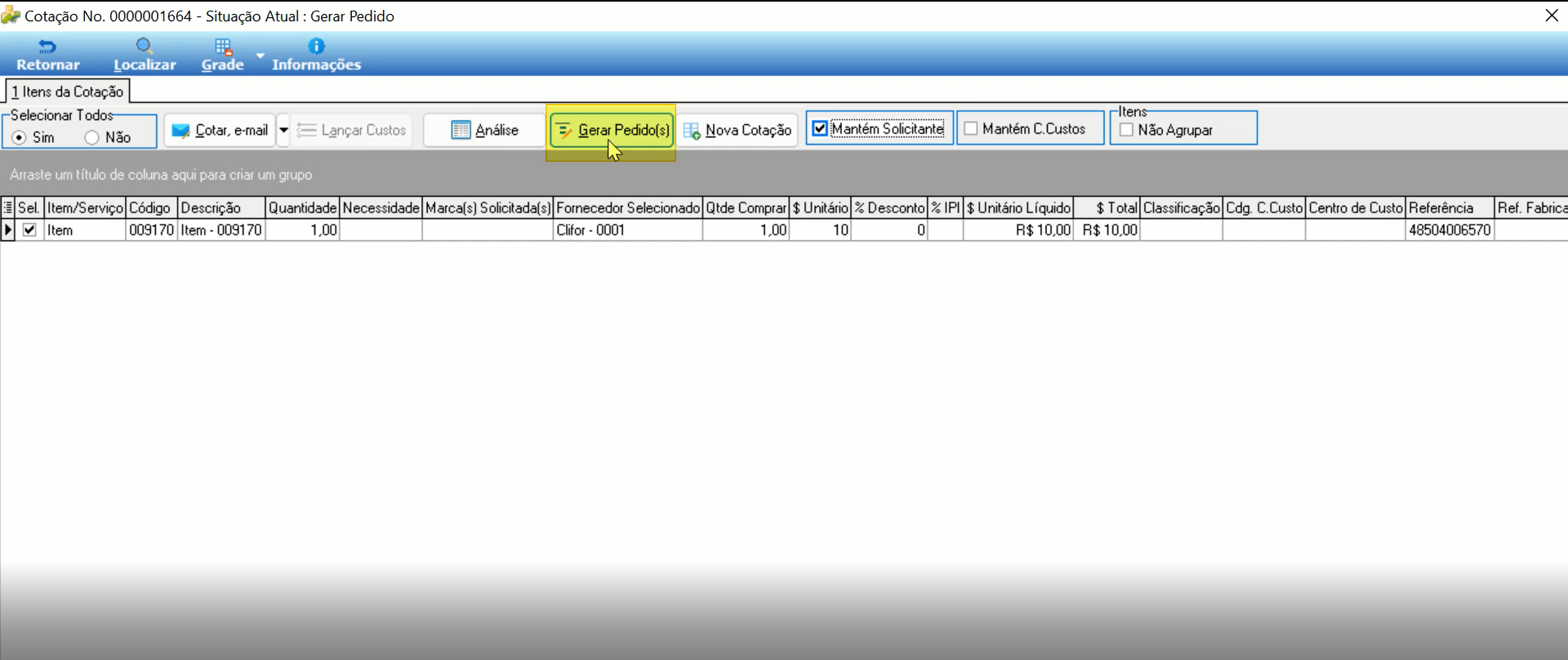Screen dimensions: 1568x660
Task: Check the Não Agrupar option
Action: pos(1127,130)
